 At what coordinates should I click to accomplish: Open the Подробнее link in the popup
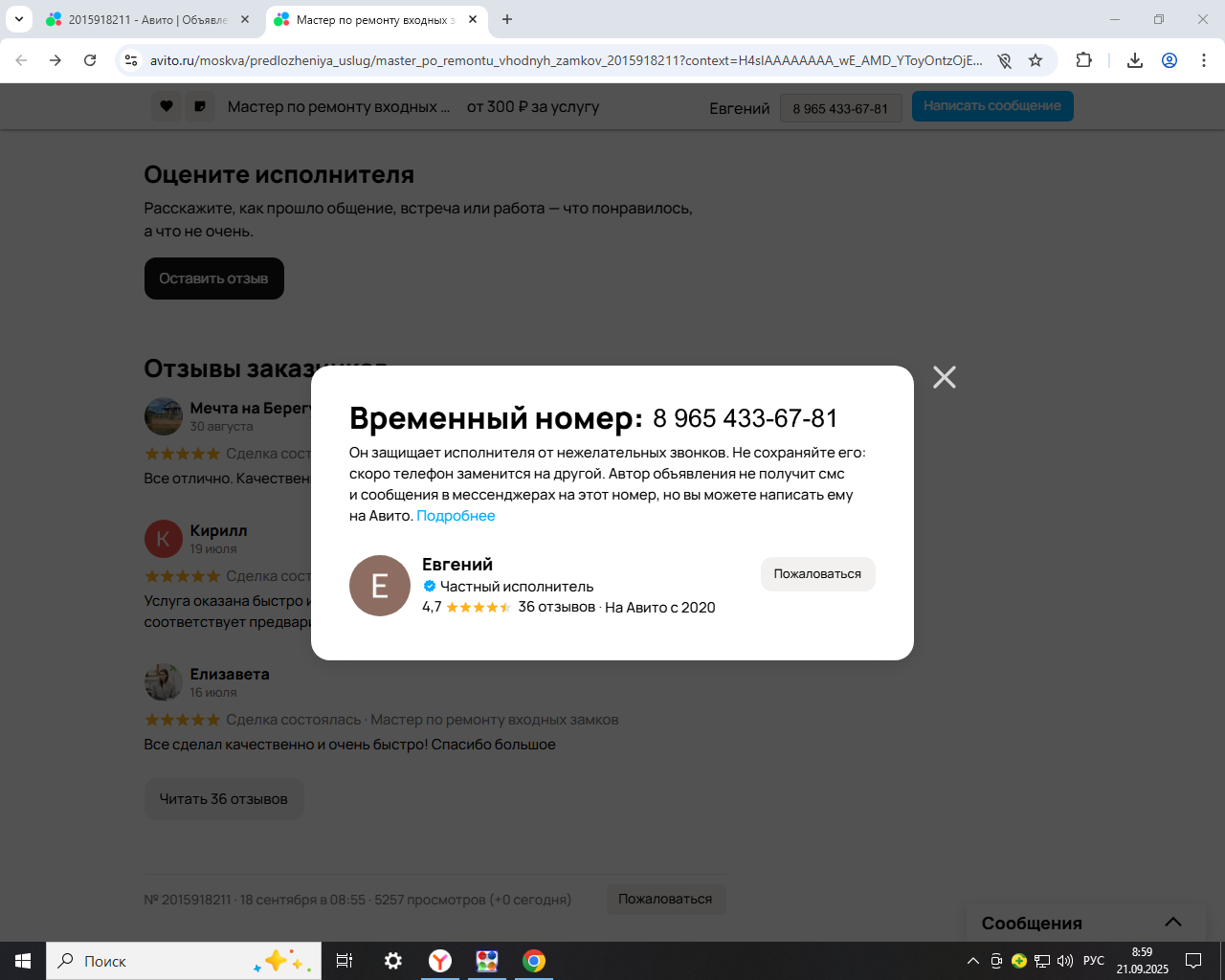[456, 516]
